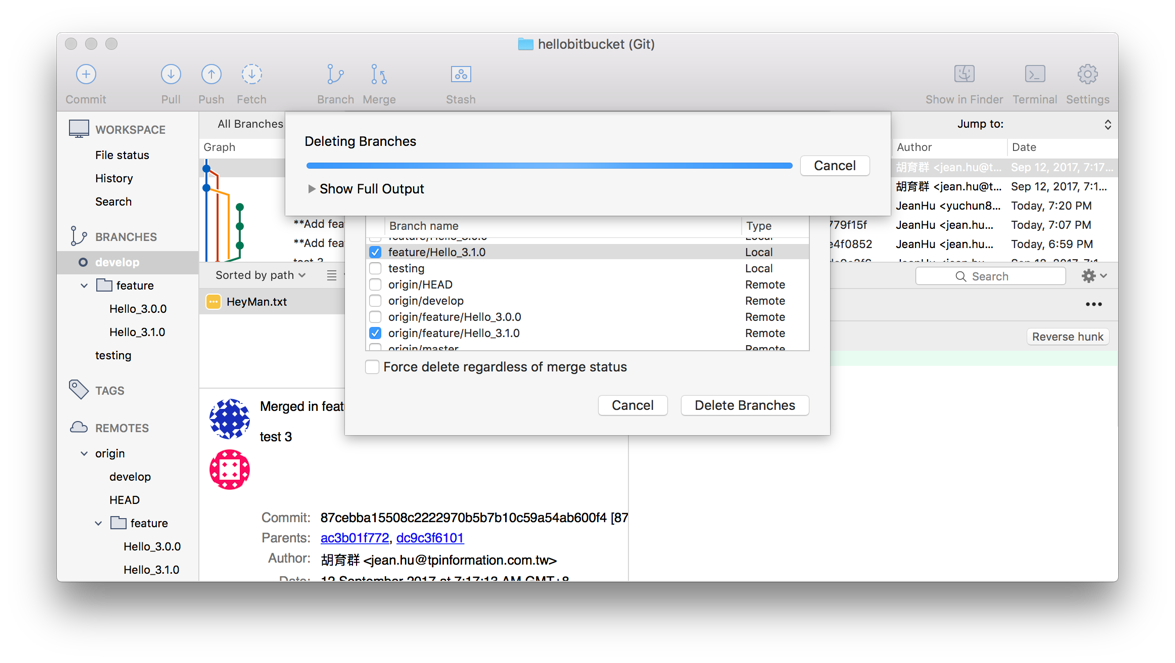Click the Reverse hunk button

point(1067,337)
